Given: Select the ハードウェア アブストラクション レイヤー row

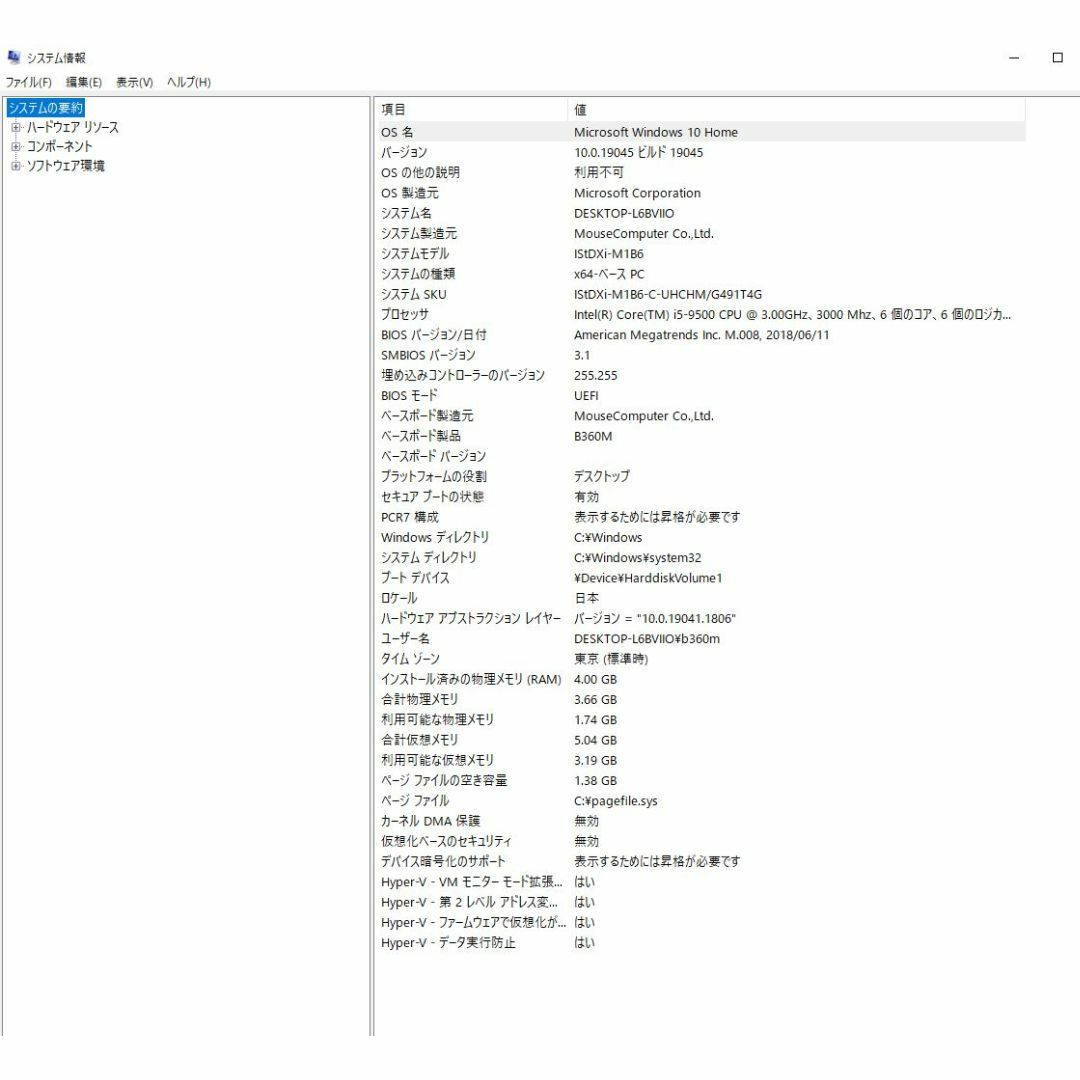Looking at the screenshot, I should click(701, 619).
